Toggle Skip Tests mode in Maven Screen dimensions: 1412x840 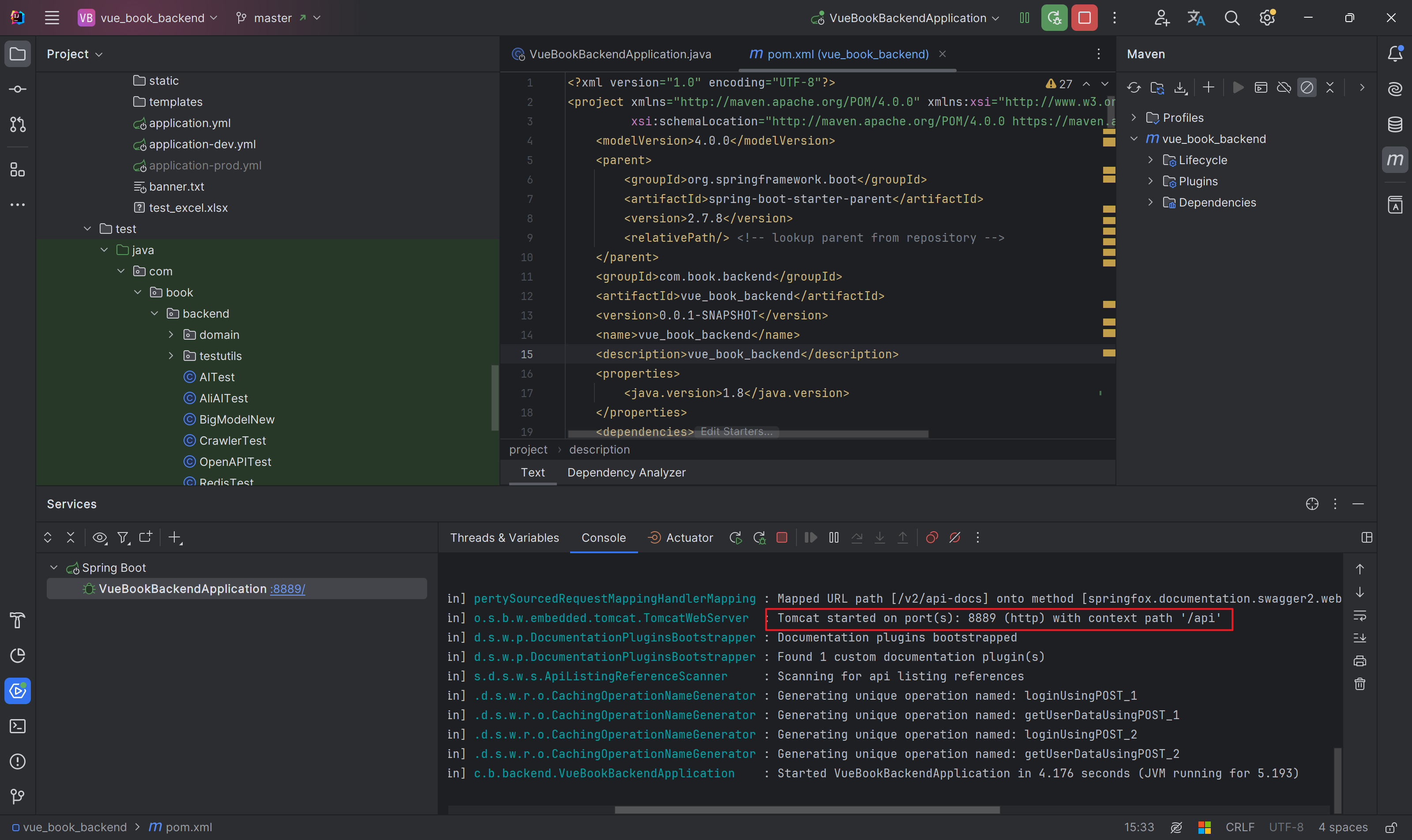[x=1307, y=87]
